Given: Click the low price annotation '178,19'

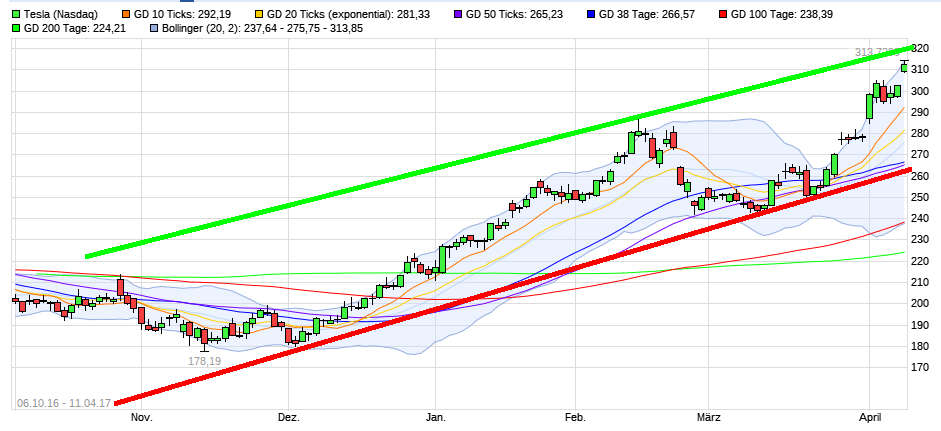Looking at the screenshot, I should click(205, 361).
